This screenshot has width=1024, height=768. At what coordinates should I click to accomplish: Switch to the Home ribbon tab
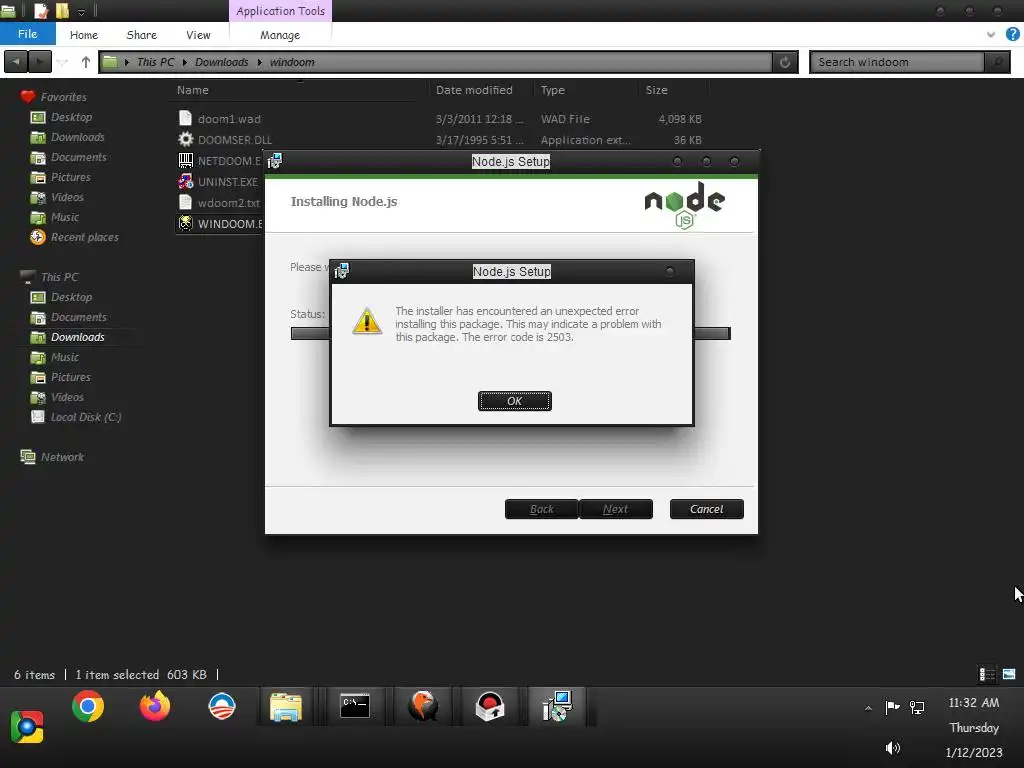point(84,35)
